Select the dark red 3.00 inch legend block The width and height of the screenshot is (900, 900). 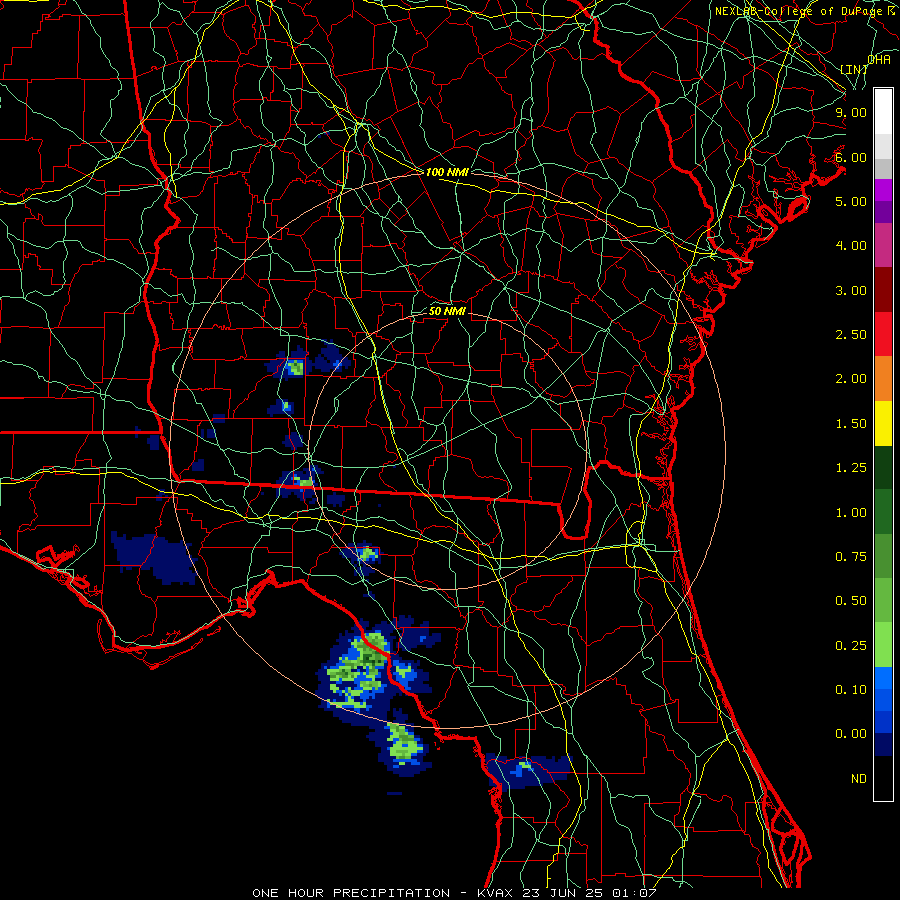click(883, 290)
